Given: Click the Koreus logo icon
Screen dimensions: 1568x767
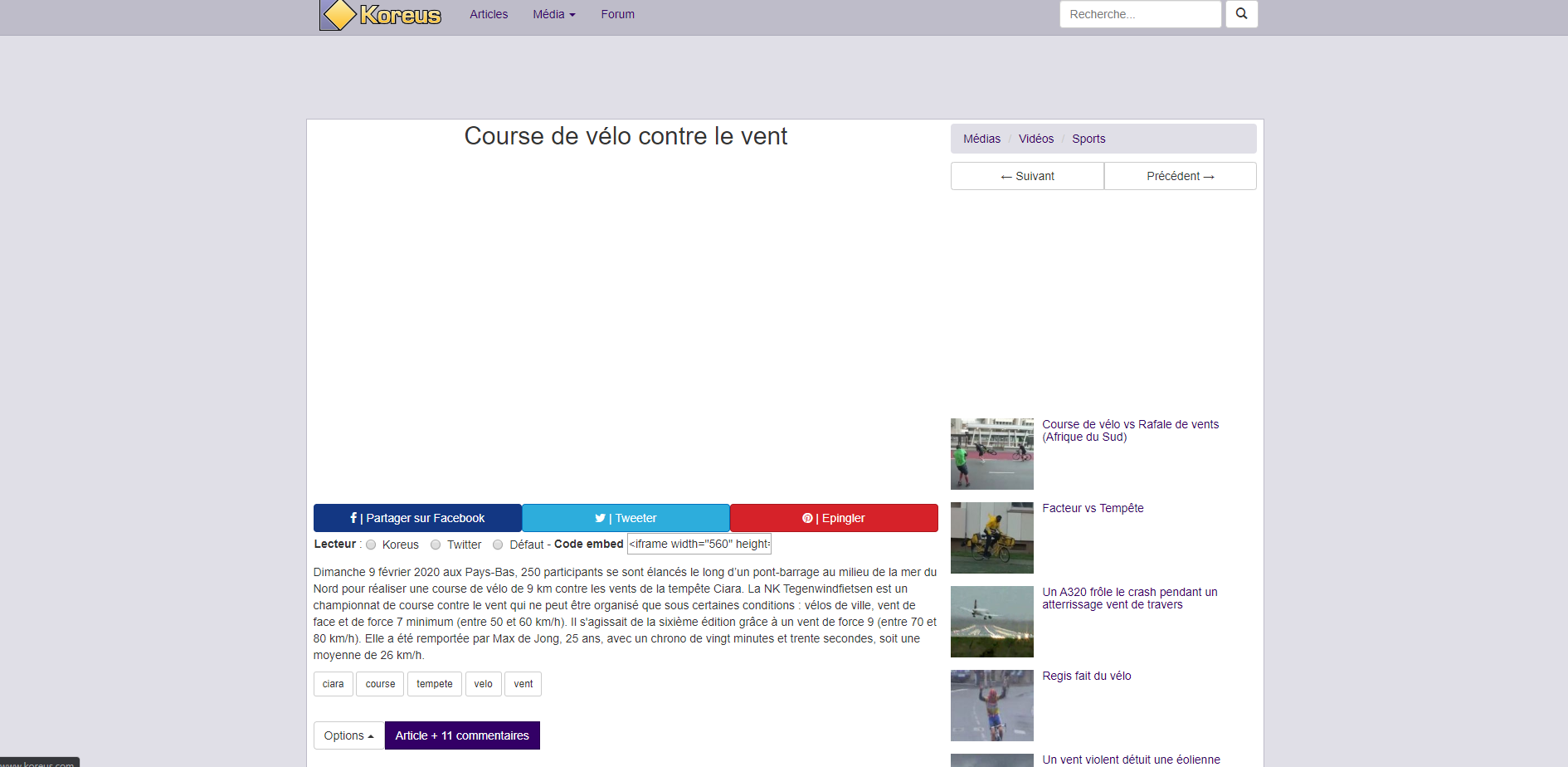Looking at the screenshot, I should (338, 15).
